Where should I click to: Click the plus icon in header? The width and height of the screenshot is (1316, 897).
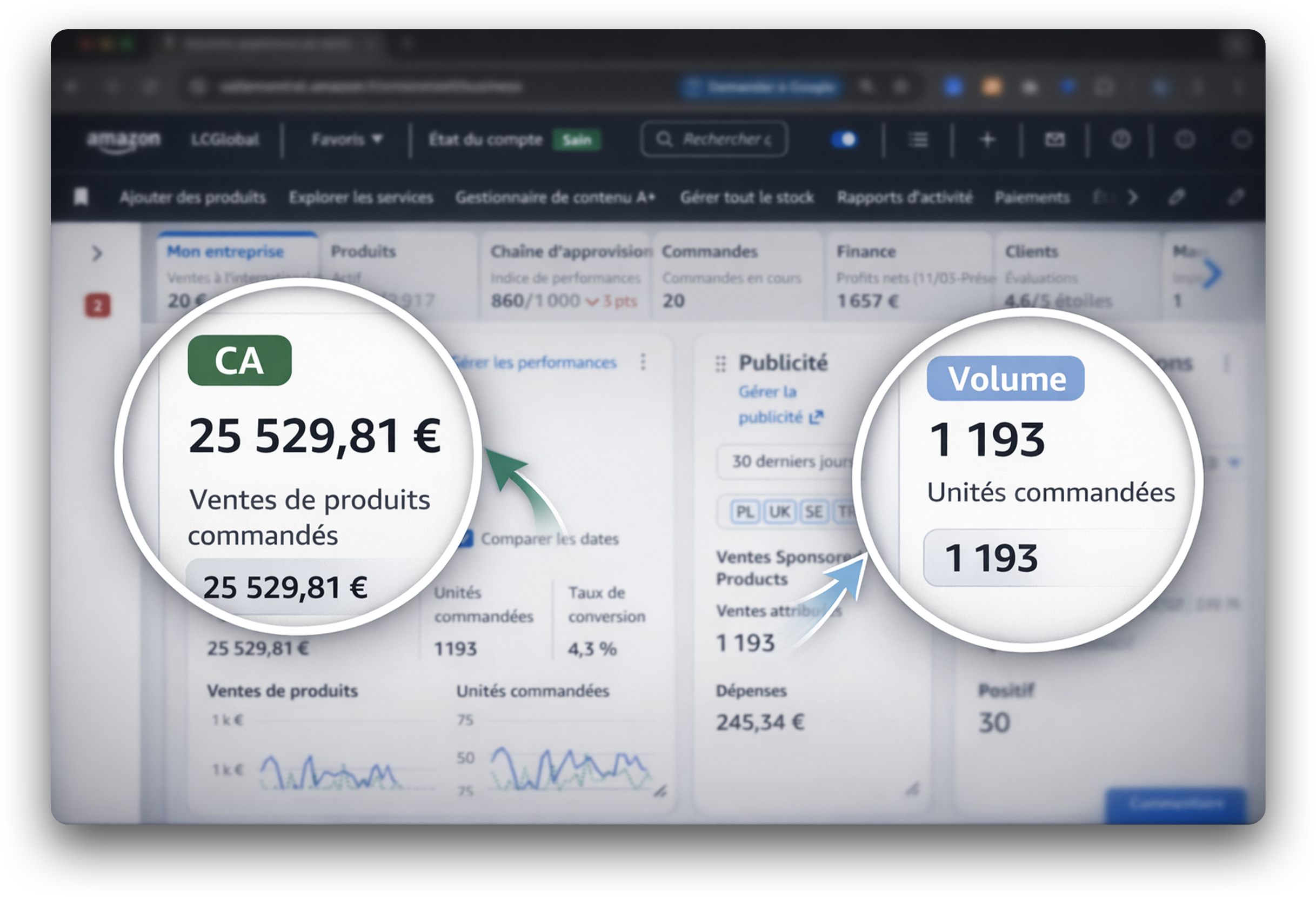[987, 139]
